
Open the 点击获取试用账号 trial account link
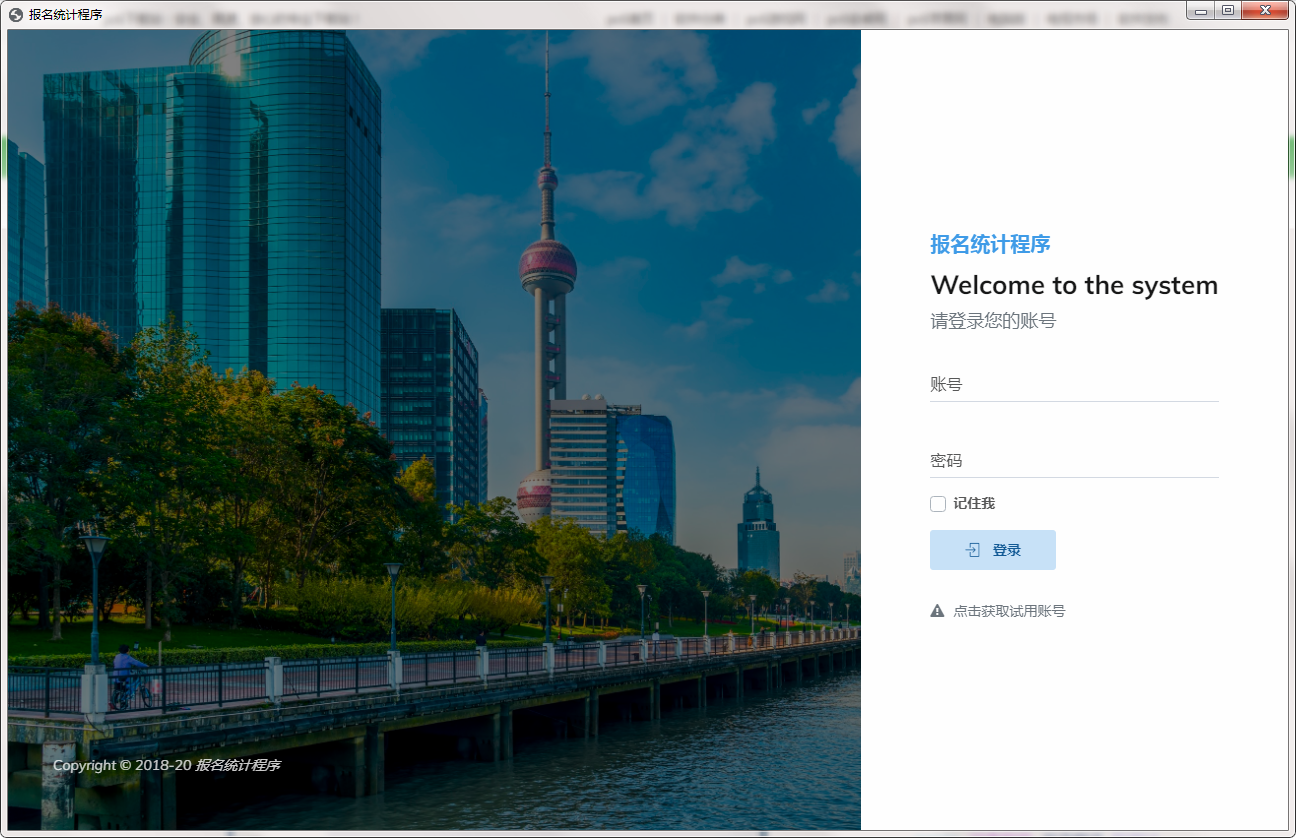pos(1008,611)
